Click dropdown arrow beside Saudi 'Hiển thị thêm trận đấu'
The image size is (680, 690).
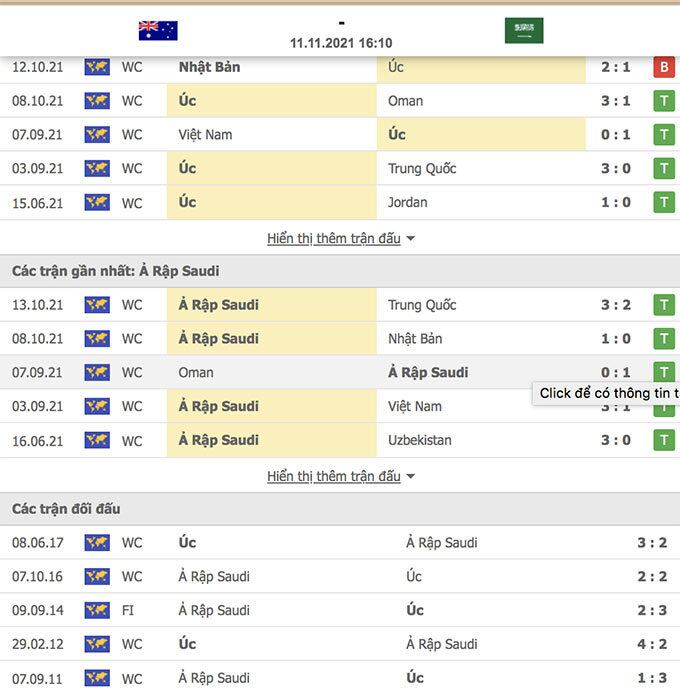click(411, 477)
